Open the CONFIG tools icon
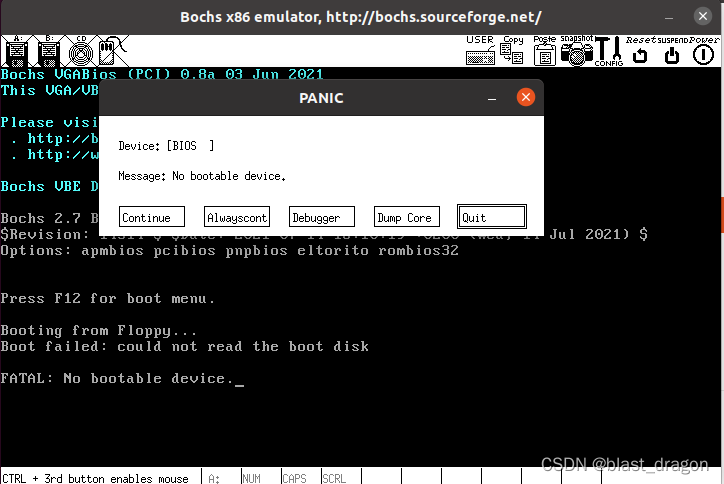The image size is (724, 484). pyautogui.click(x=609, y=51)
